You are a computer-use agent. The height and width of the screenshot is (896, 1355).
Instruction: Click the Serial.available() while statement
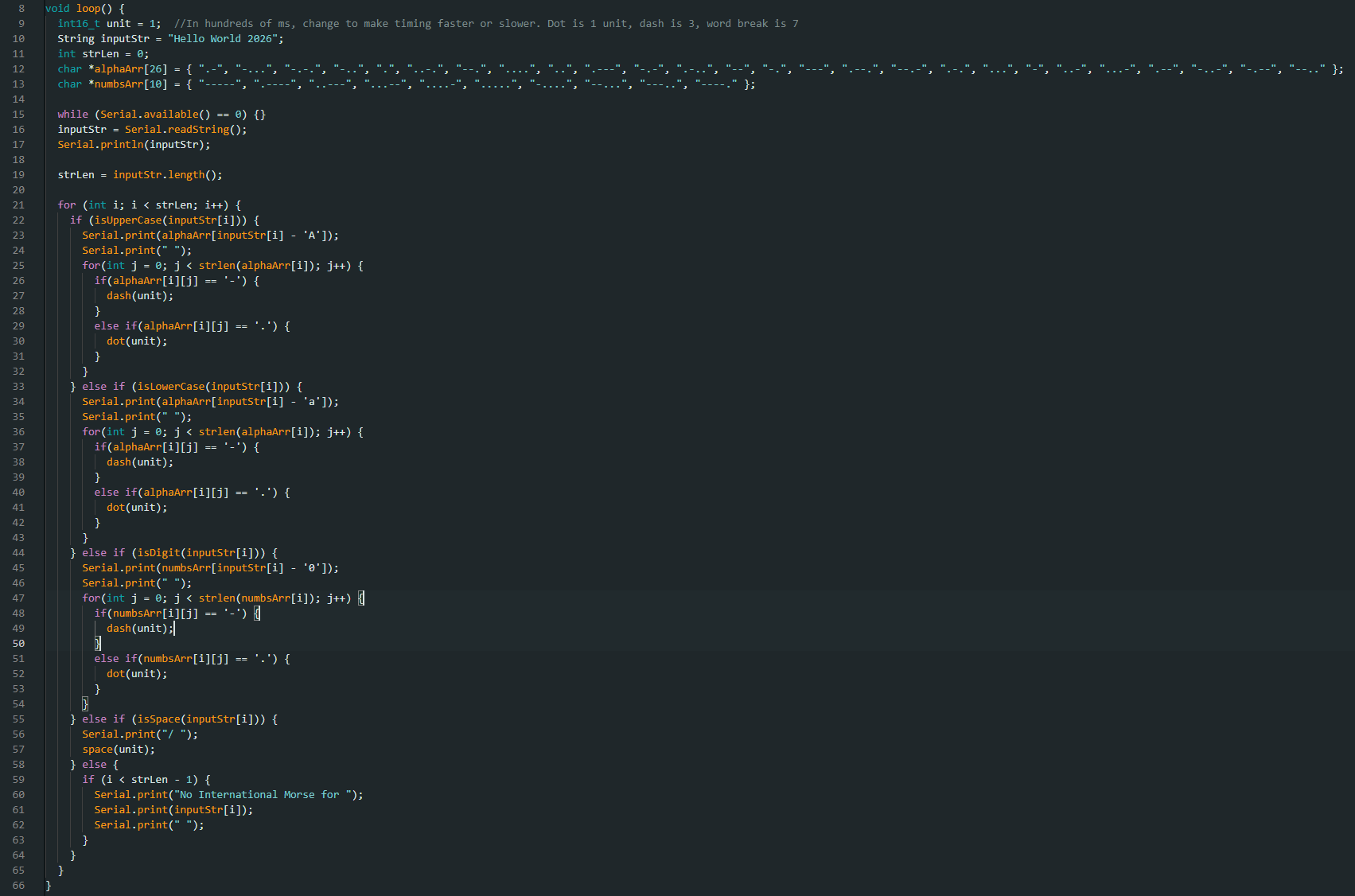161,115
